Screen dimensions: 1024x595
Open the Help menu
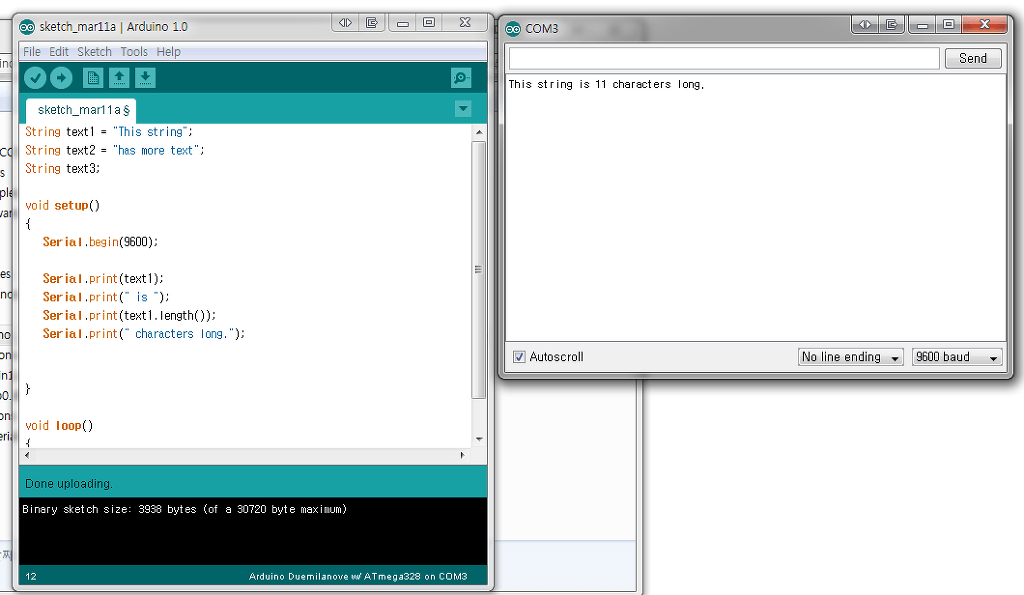tap(168, 52)
